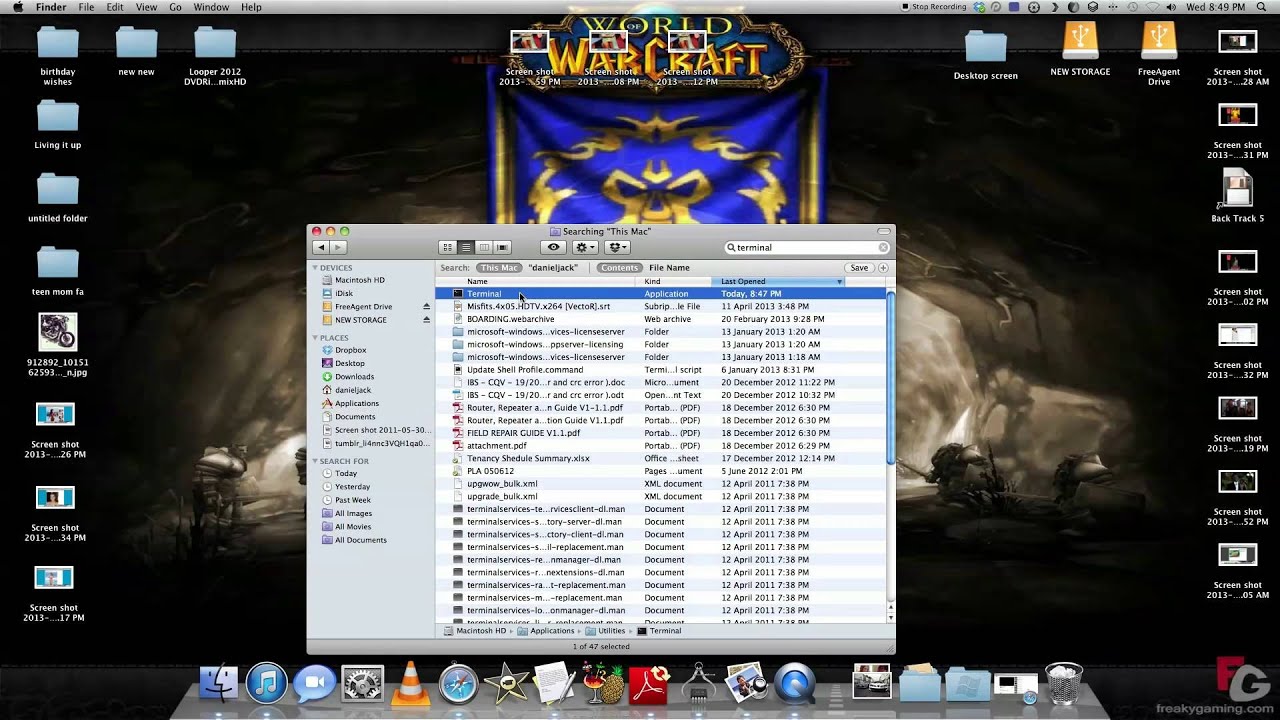Click the Save search button
The width and height of the screenshot is (1280, 720).
[859, 268]
